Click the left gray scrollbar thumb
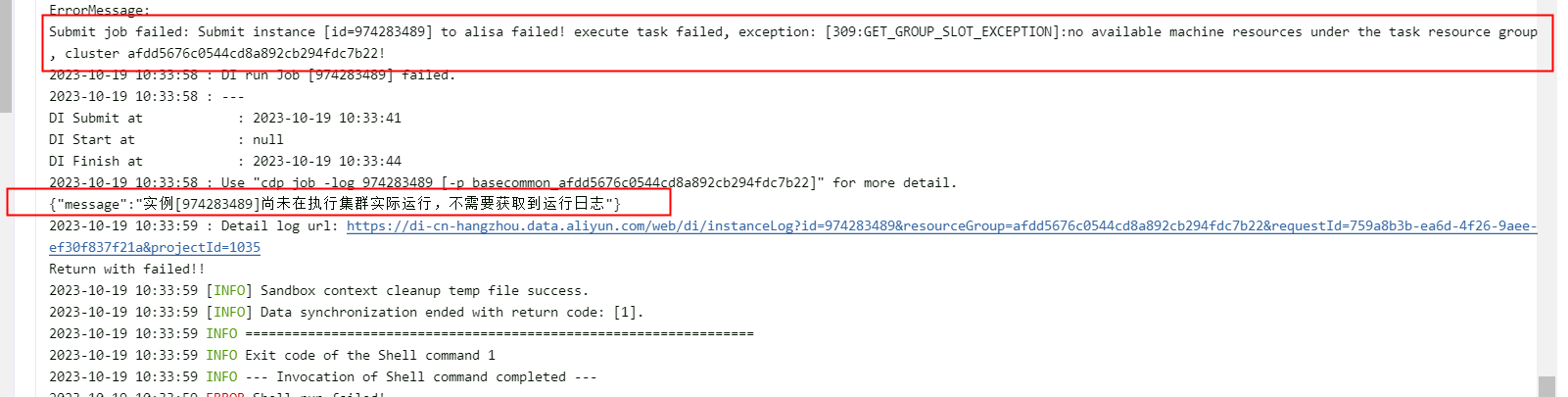Image resolution: width=1568 pixels, height=397 pixels. coord(6,56)
